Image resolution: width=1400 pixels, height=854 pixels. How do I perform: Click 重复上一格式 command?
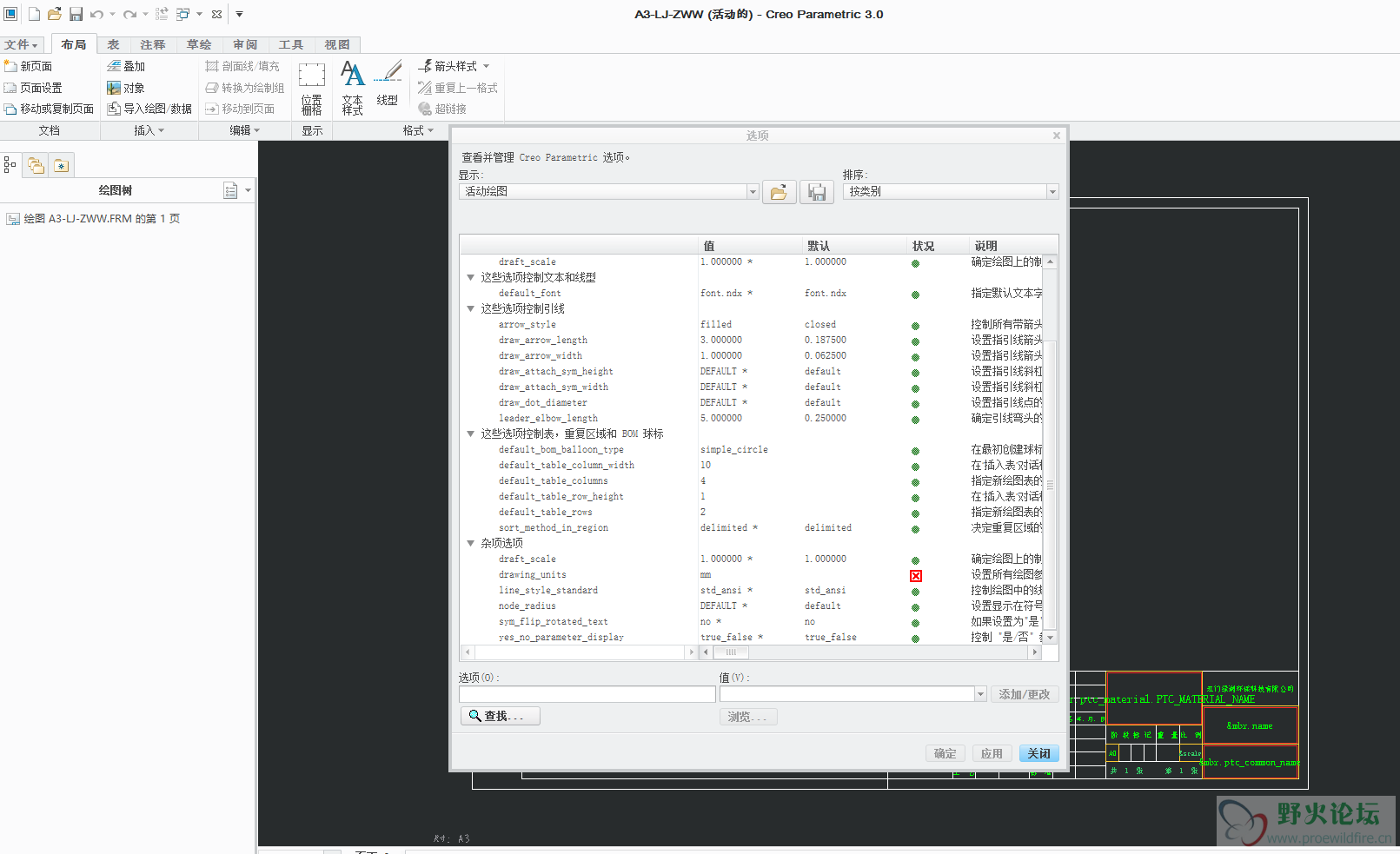pyautogui.click(x=458, y=88)
